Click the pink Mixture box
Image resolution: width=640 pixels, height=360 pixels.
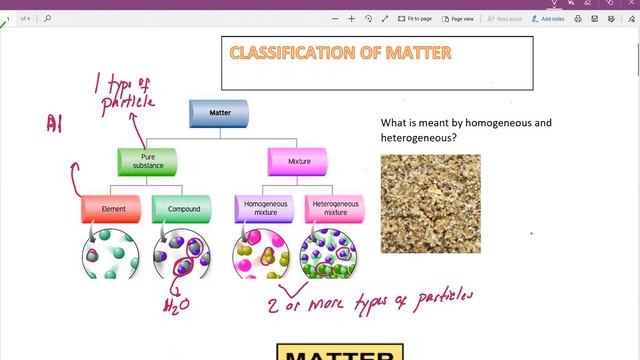[x=297, y=162]
